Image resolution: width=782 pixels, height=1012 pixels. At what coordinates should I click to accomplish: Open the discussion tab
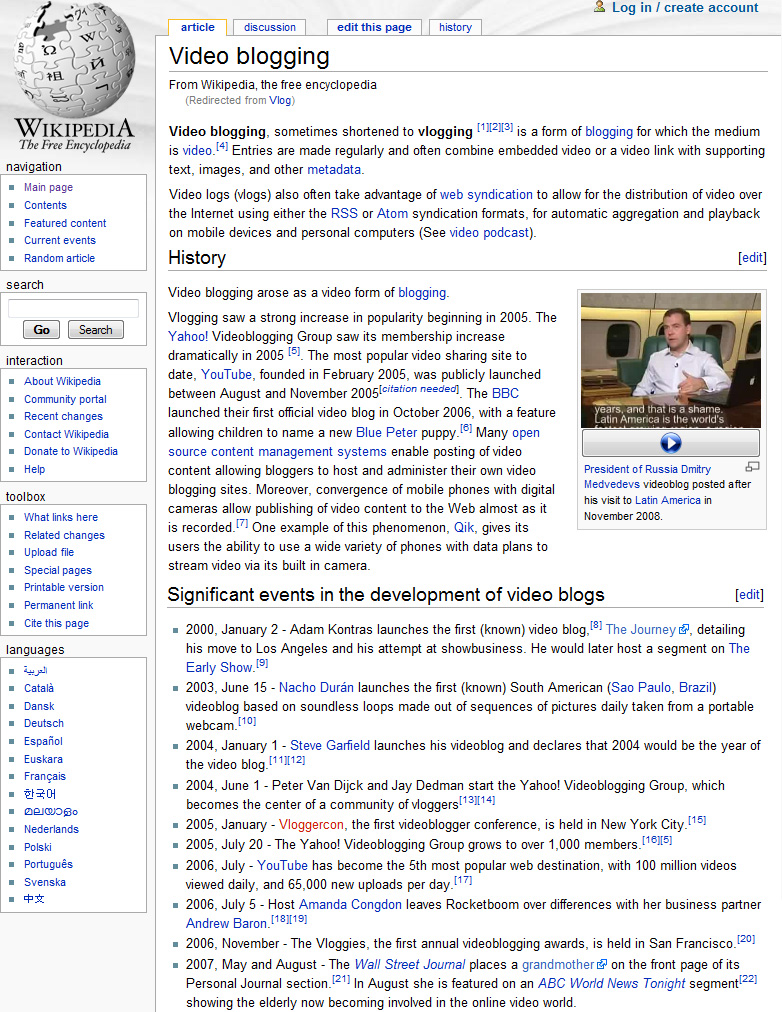click(270, 27)
